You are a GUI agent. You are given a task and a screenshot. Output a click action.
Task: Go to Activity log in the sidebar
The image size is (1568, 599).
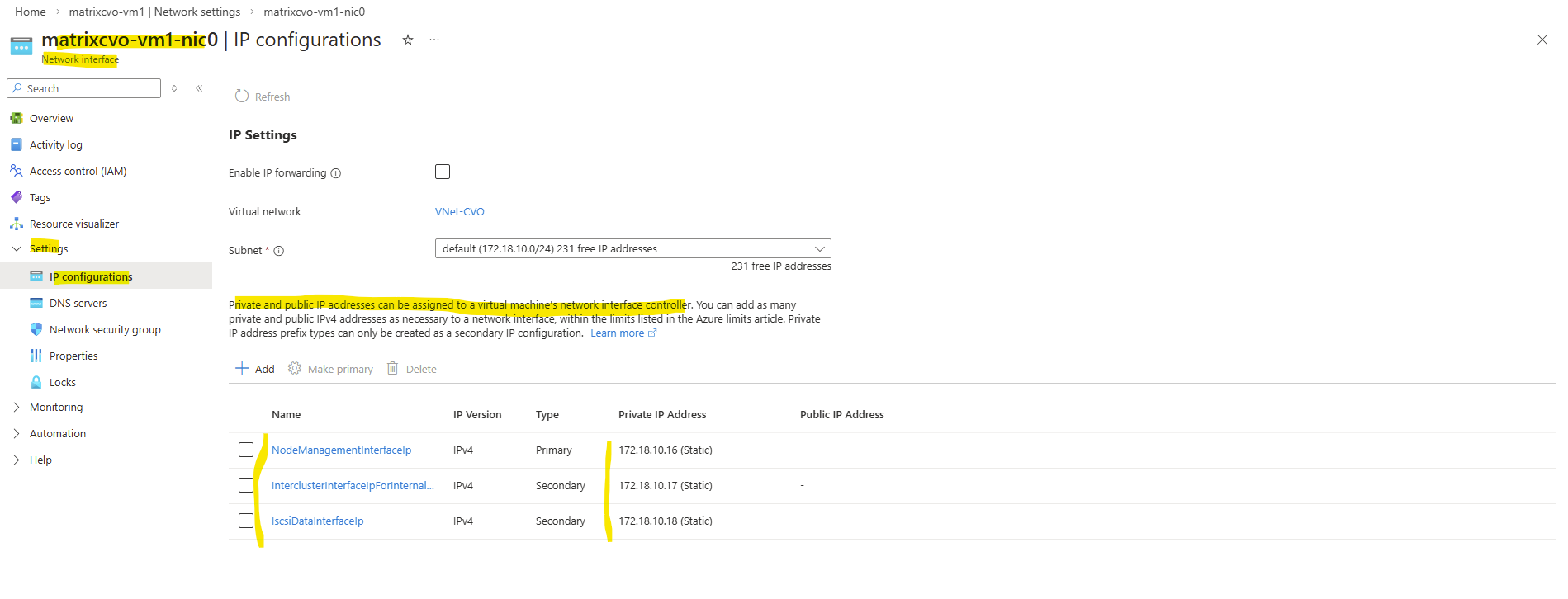[55, 145]
